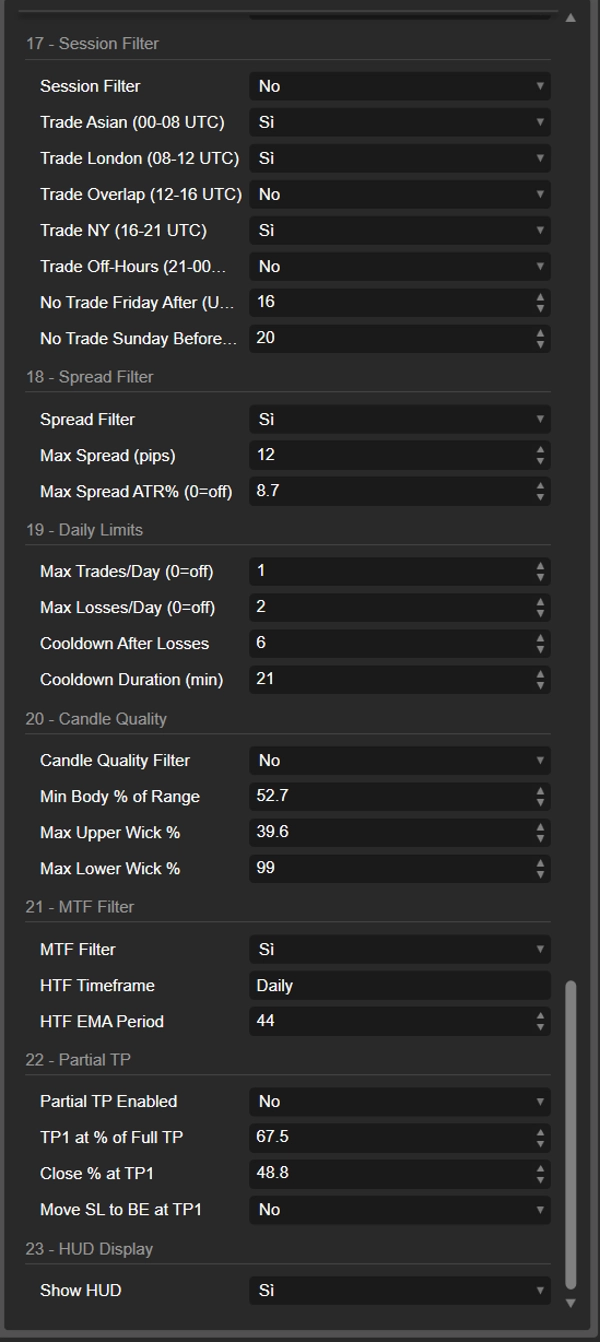Open the MTF Filter dropdown

[399, 949]
